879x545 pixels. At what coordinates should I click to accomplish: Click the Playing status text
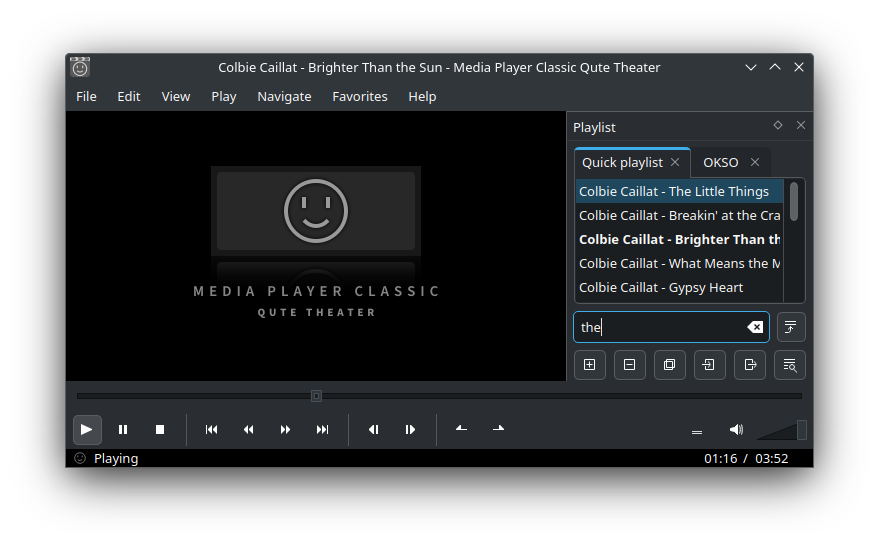116,459
